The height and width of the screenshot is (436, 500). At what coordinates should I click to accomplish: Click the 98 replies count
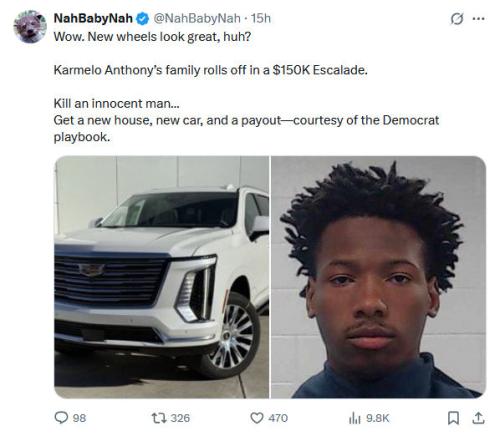79,418
